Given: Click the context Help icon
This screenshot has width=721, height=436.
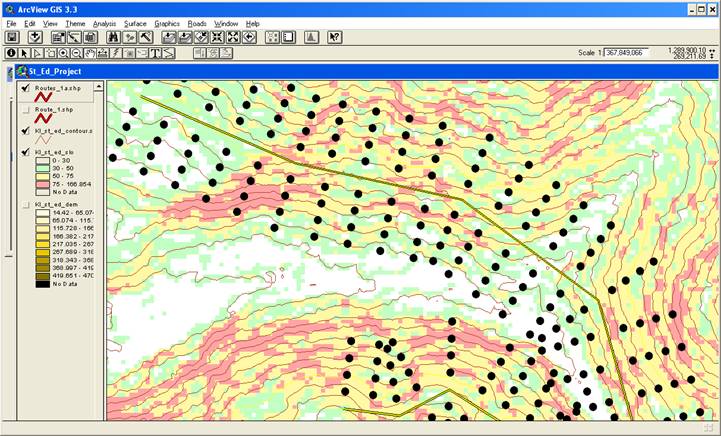Looking at the screenshot, I should coord(335,37).
